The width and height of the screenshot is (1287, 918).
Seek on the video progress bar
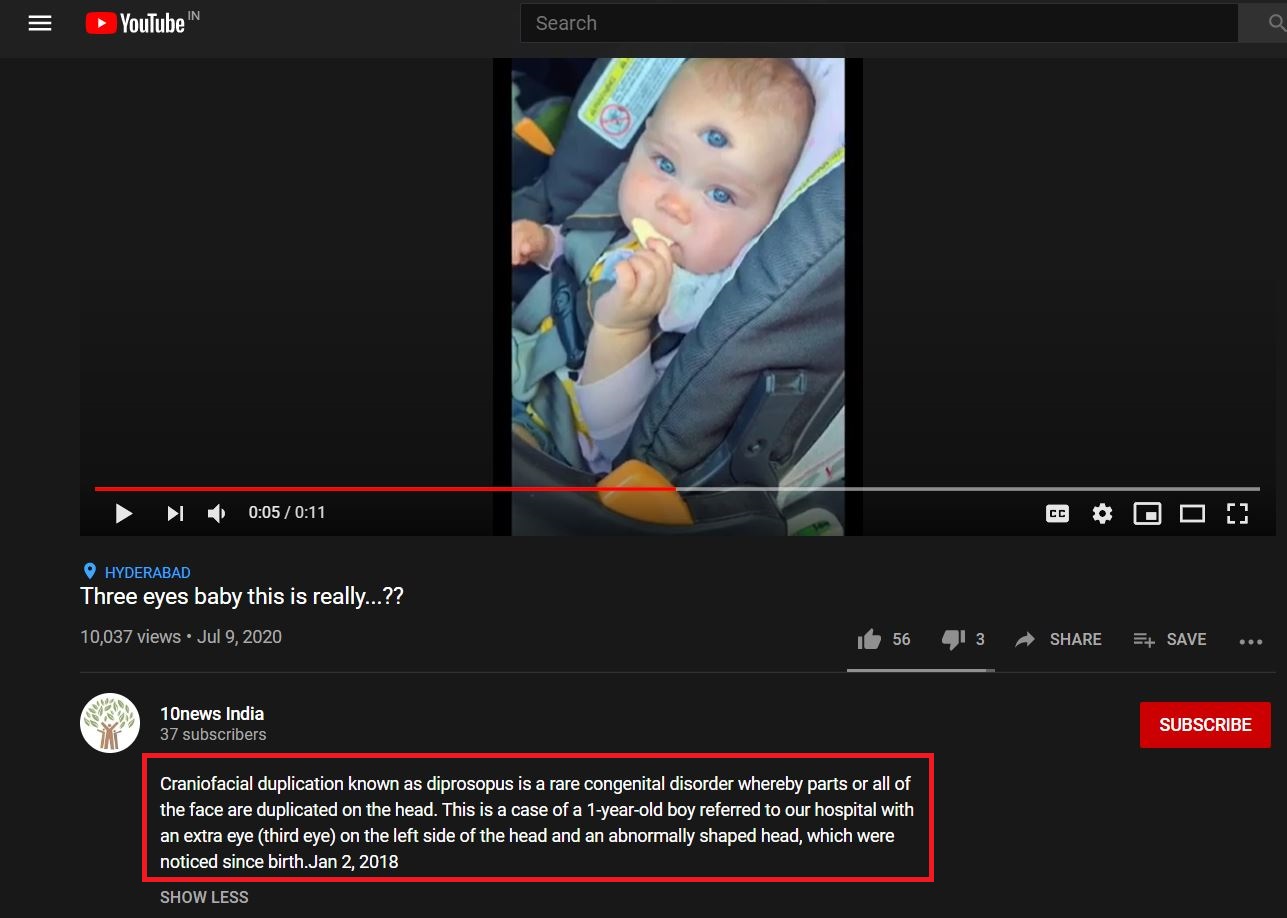pos(677,489)
